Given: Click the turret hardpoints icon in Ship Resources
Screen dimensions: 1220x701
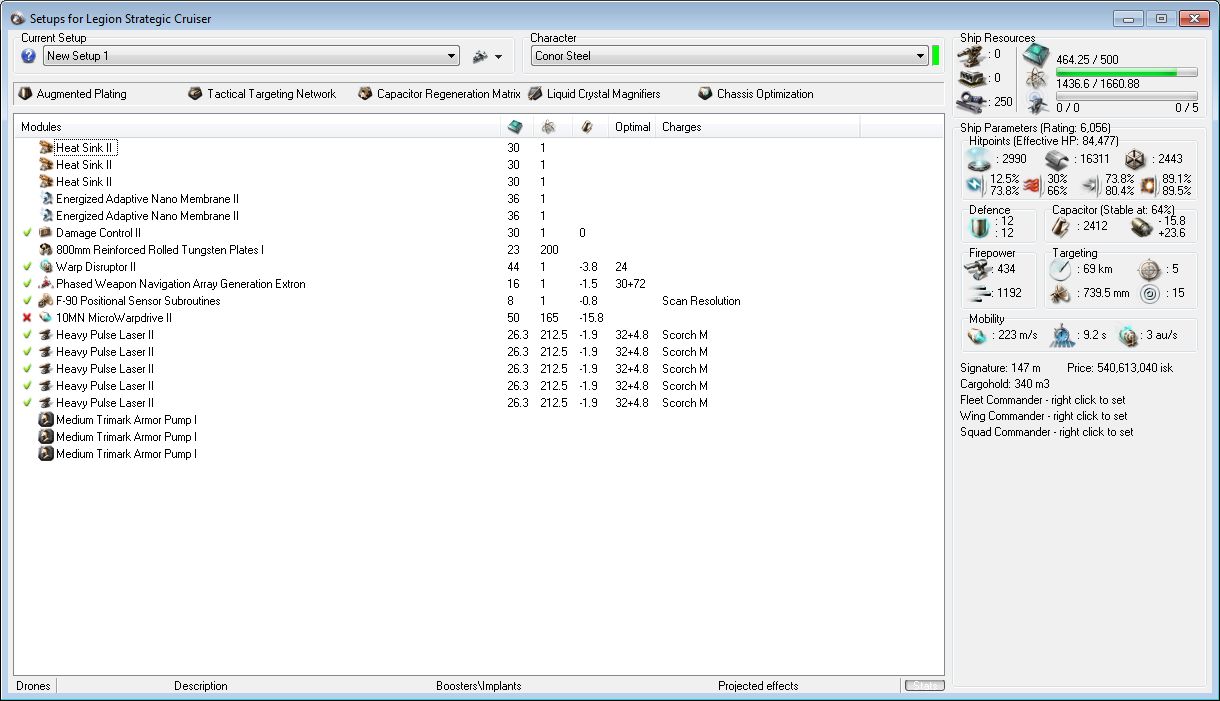Looking at the screenshot, I should click(971, 55).
